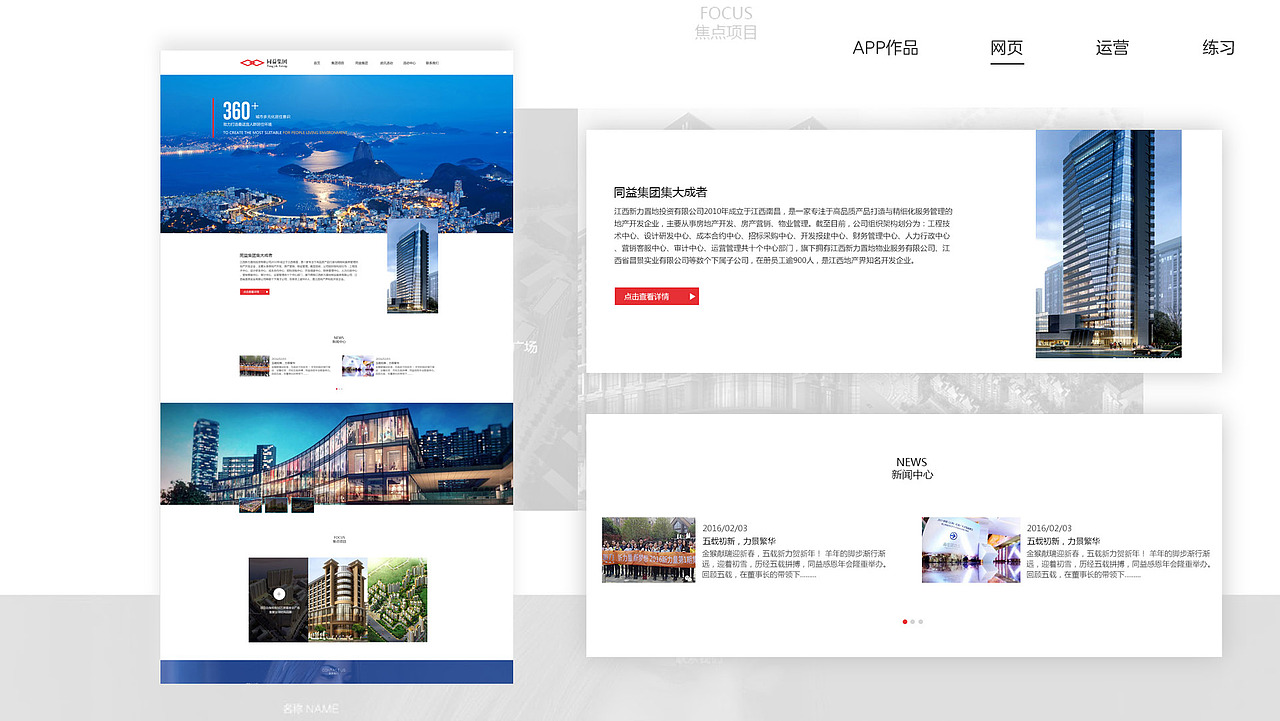This screenshot has height=721, width=1280.
Task: Open the APP作品 tab
Action: [885, 48]
